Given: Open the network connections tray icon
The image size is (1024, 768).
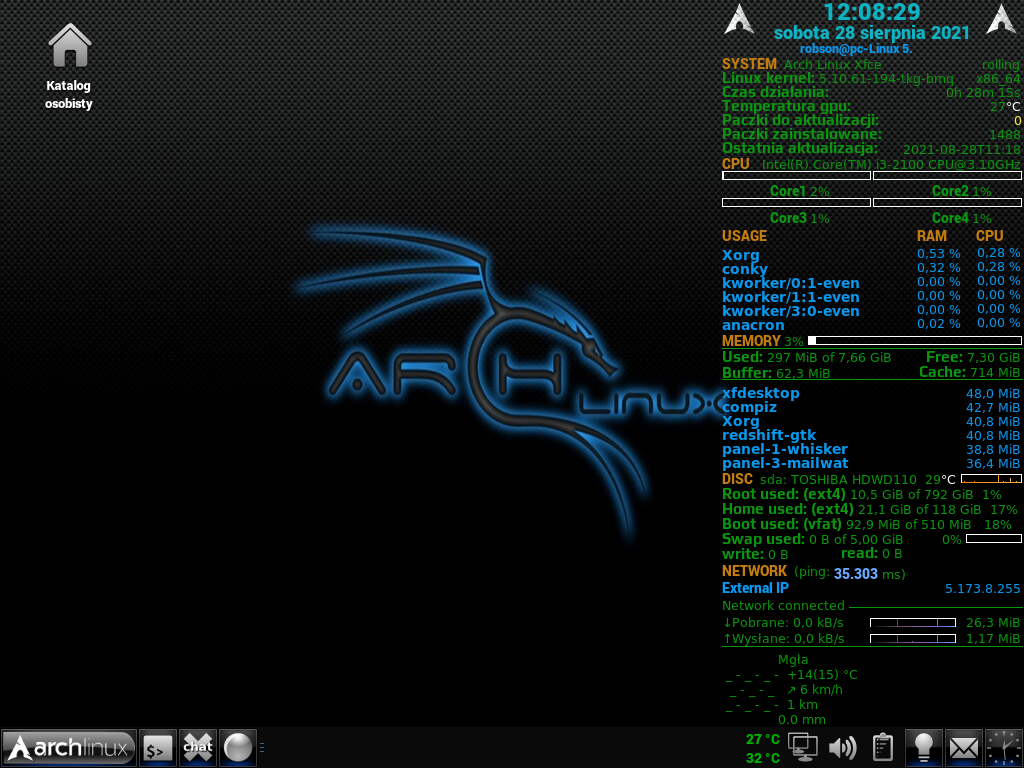Looking at the screenshot, I should [x=803, y=748].
